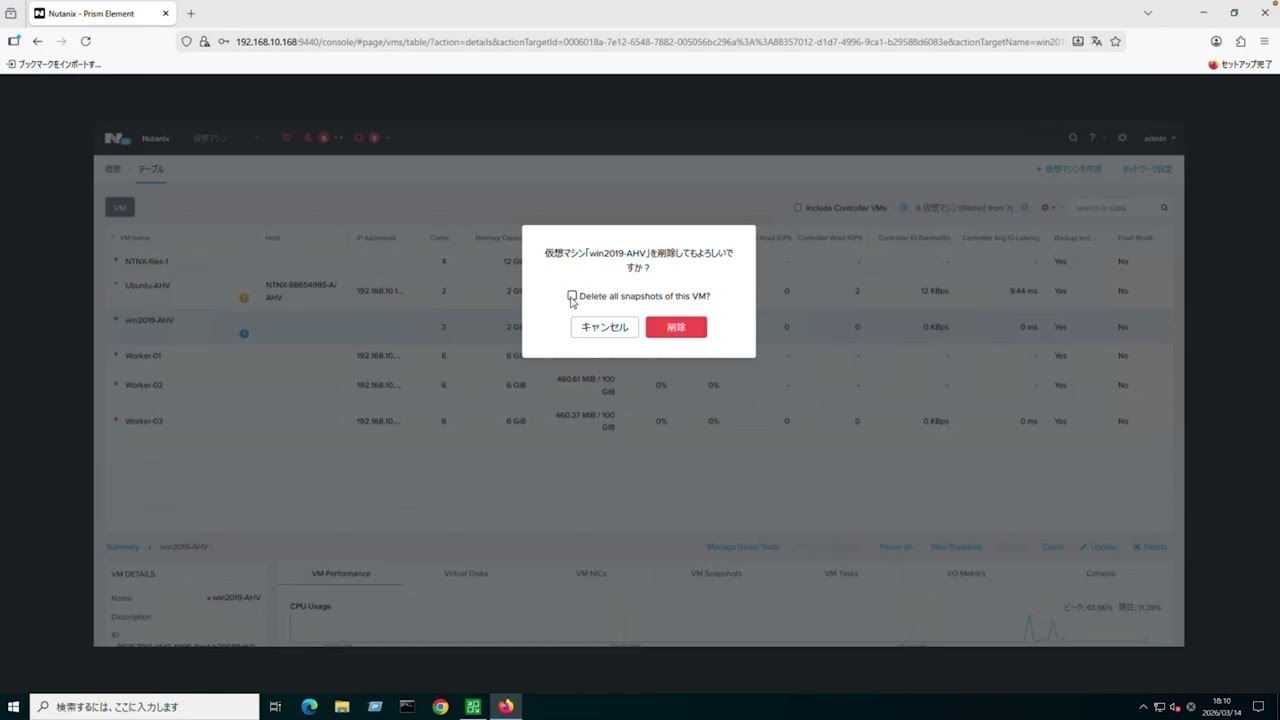This screenshot has height=720, width=1280.
Task: Click the Take Snapshot link
Action: point(956,547)
